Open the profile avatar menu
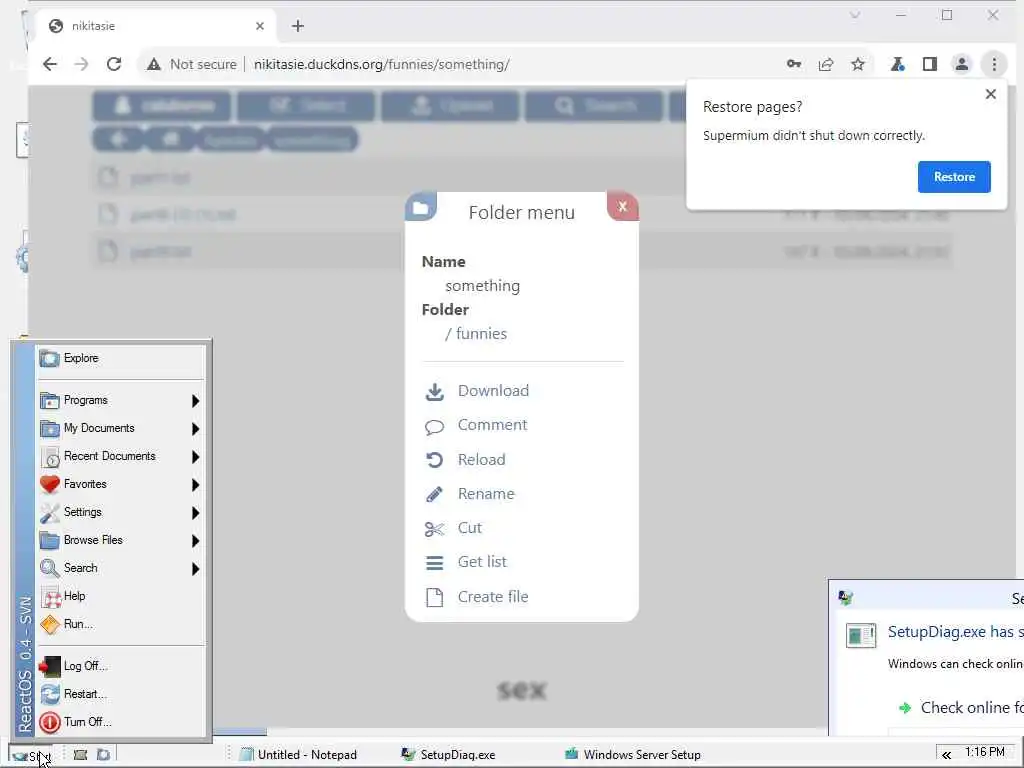 point(961,64)
